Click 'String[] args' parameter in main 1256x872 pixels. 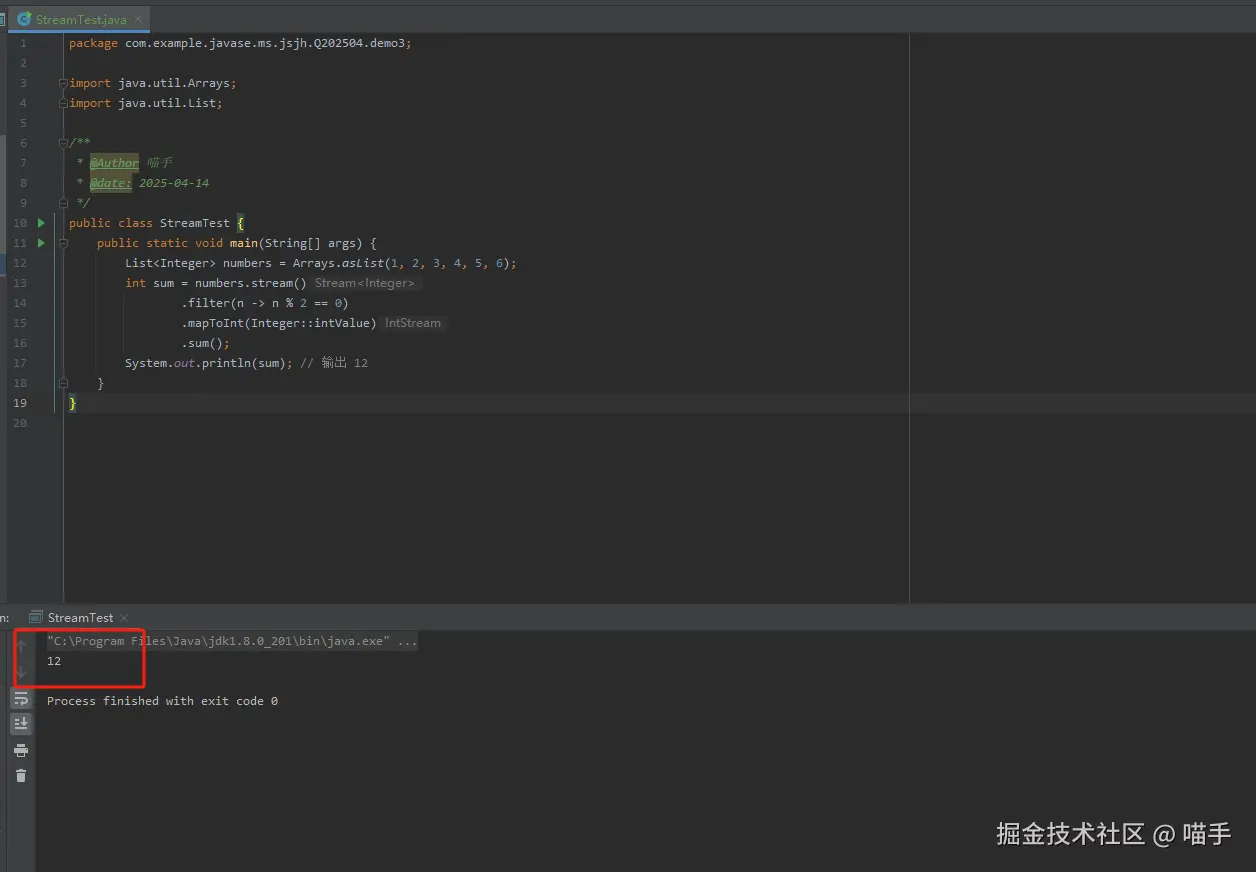[314, 243]
